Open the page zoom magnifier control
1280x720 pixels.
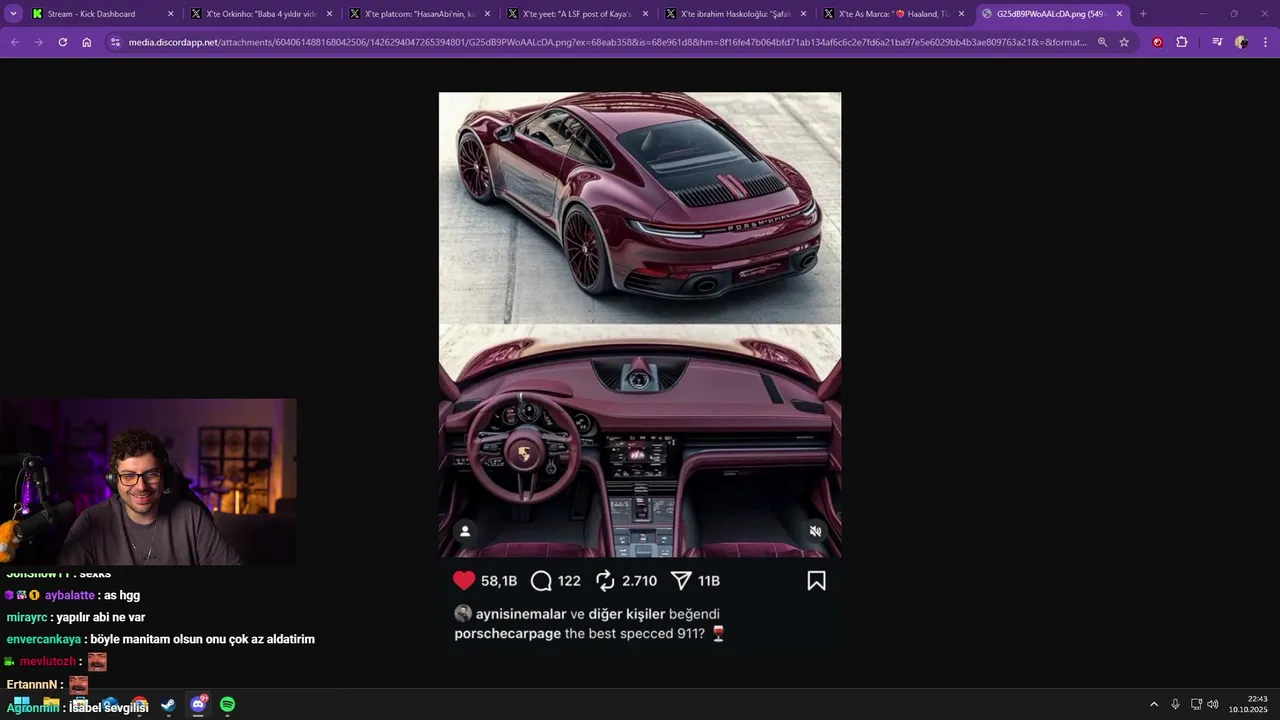click(x=1102, y=42)
